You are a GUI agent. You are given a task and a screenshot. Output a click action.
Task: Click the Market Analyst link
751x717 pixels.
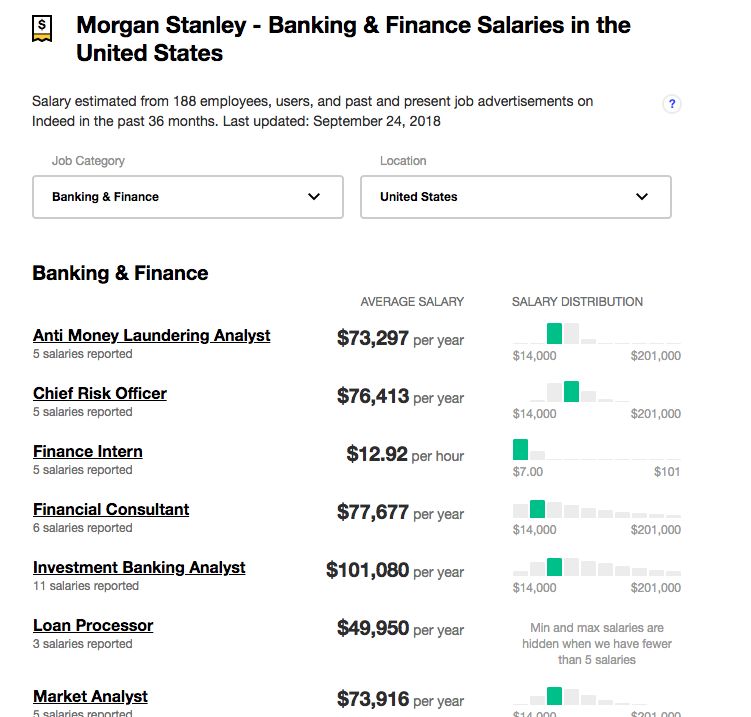click(90, 696)
